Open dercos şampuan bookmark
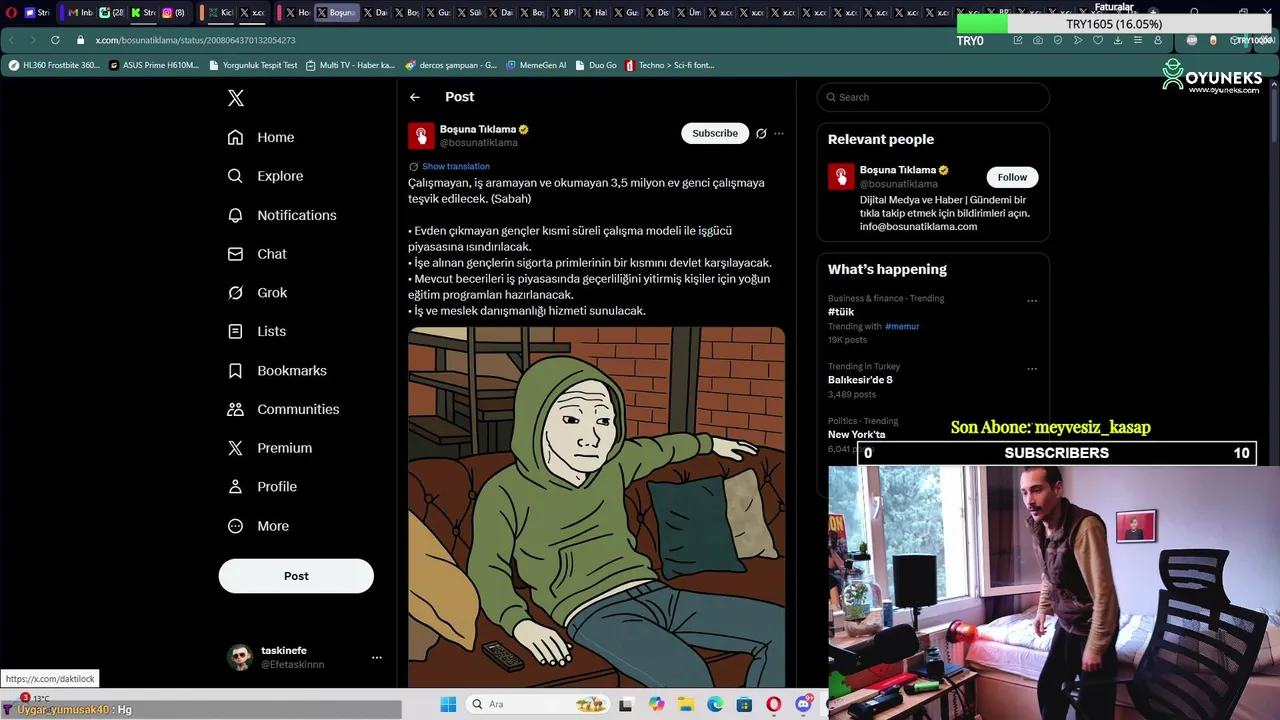 [x=450, y=65]
